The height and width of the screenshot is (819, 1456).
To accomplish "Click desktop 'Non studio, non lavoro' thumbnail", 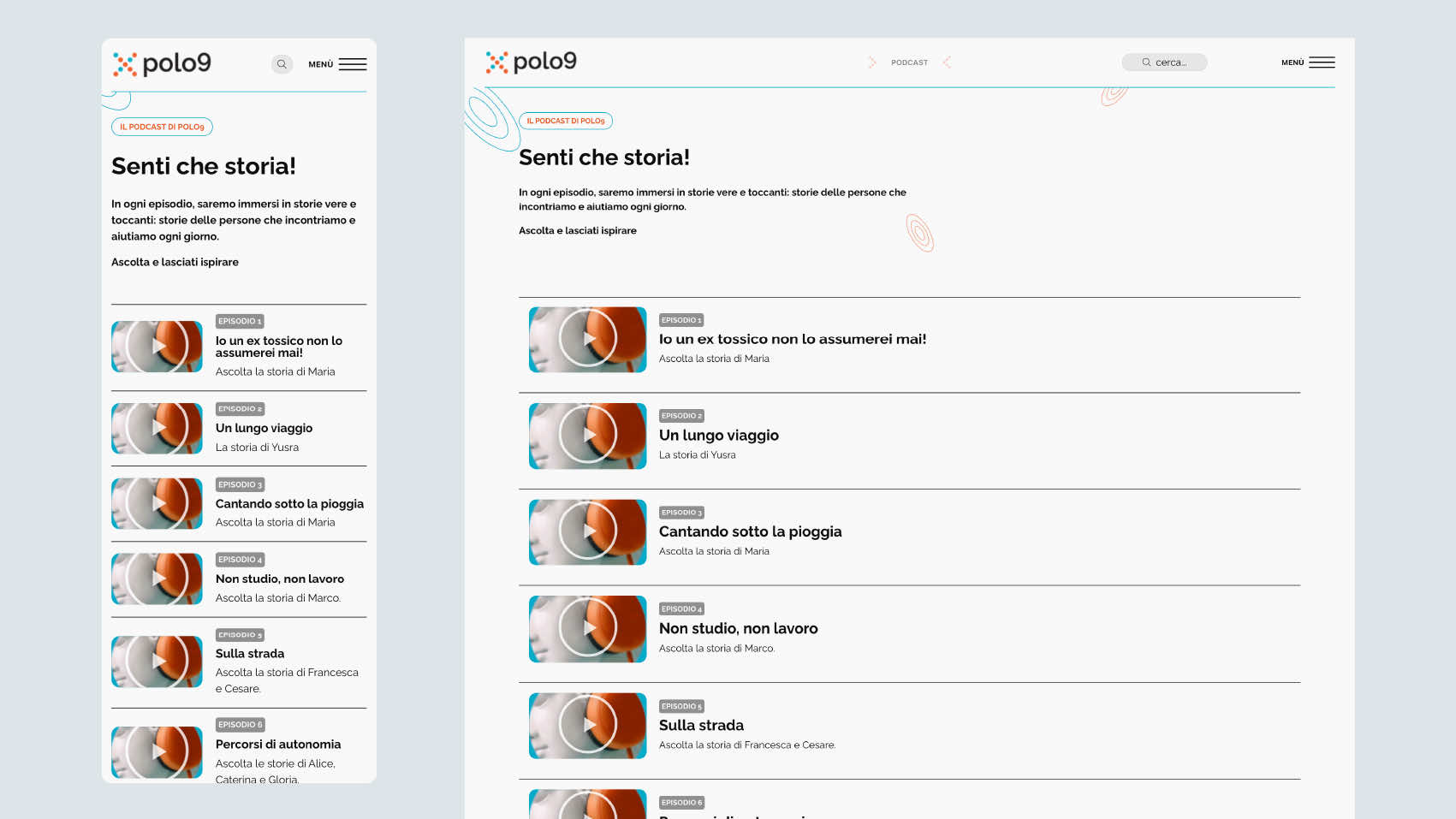I will click(588, 628).
